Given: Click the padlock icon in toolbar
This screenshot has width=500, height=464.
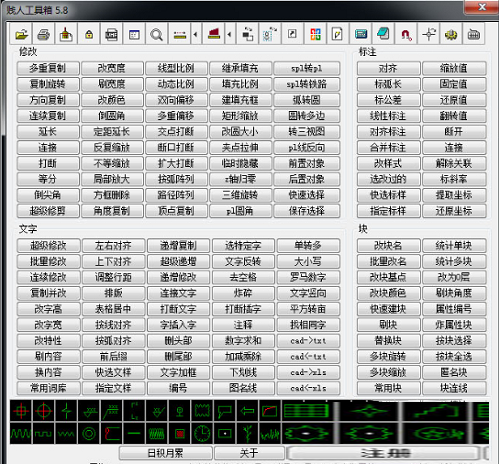Looking at the screenshot, I should coord(89,34).
